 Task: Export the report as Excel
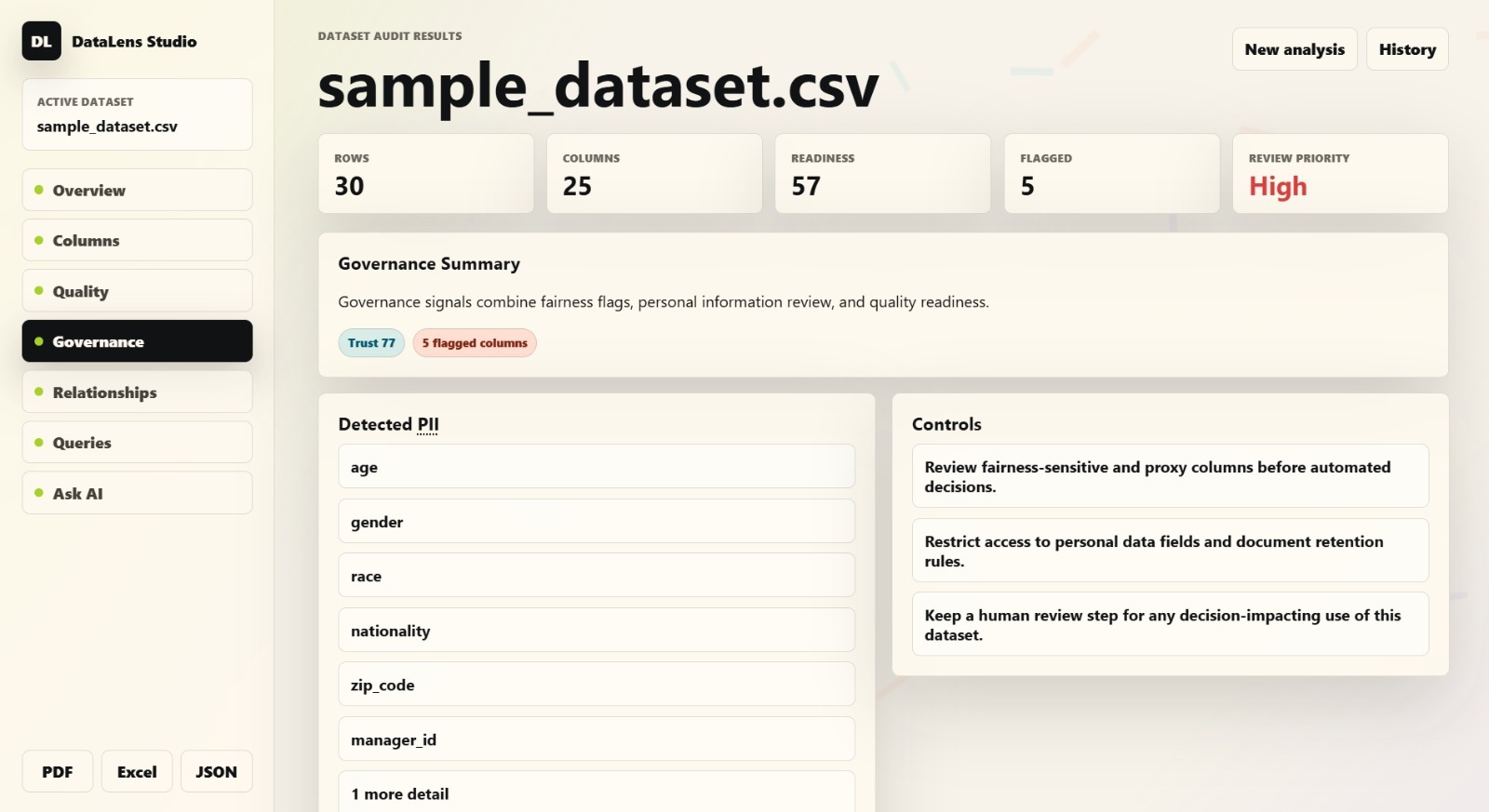[x=137, y=771]
